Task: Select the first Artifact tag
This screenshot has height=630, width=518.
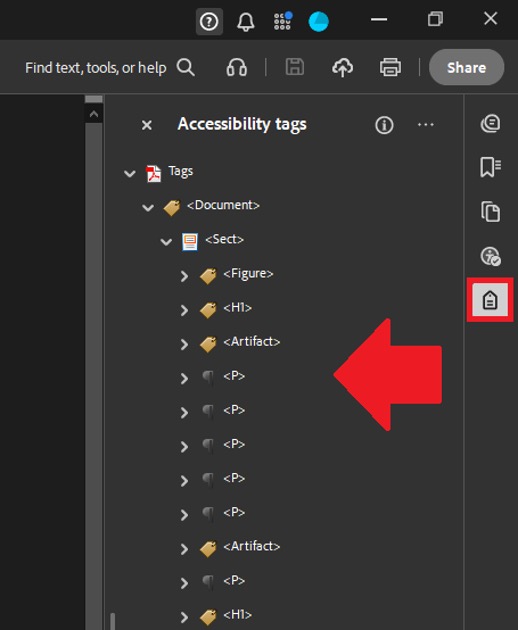Action: point(252,342)
